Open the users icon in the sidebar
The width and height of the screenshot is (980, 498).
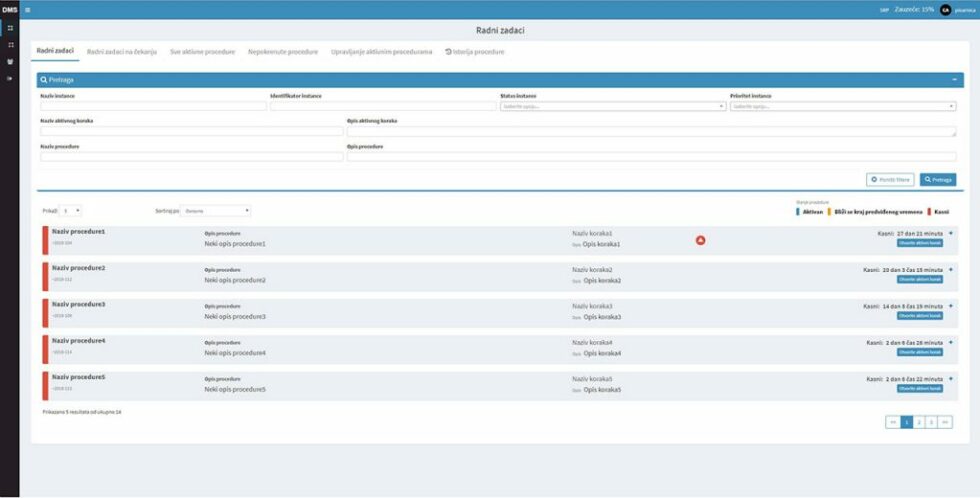(10, 62)
